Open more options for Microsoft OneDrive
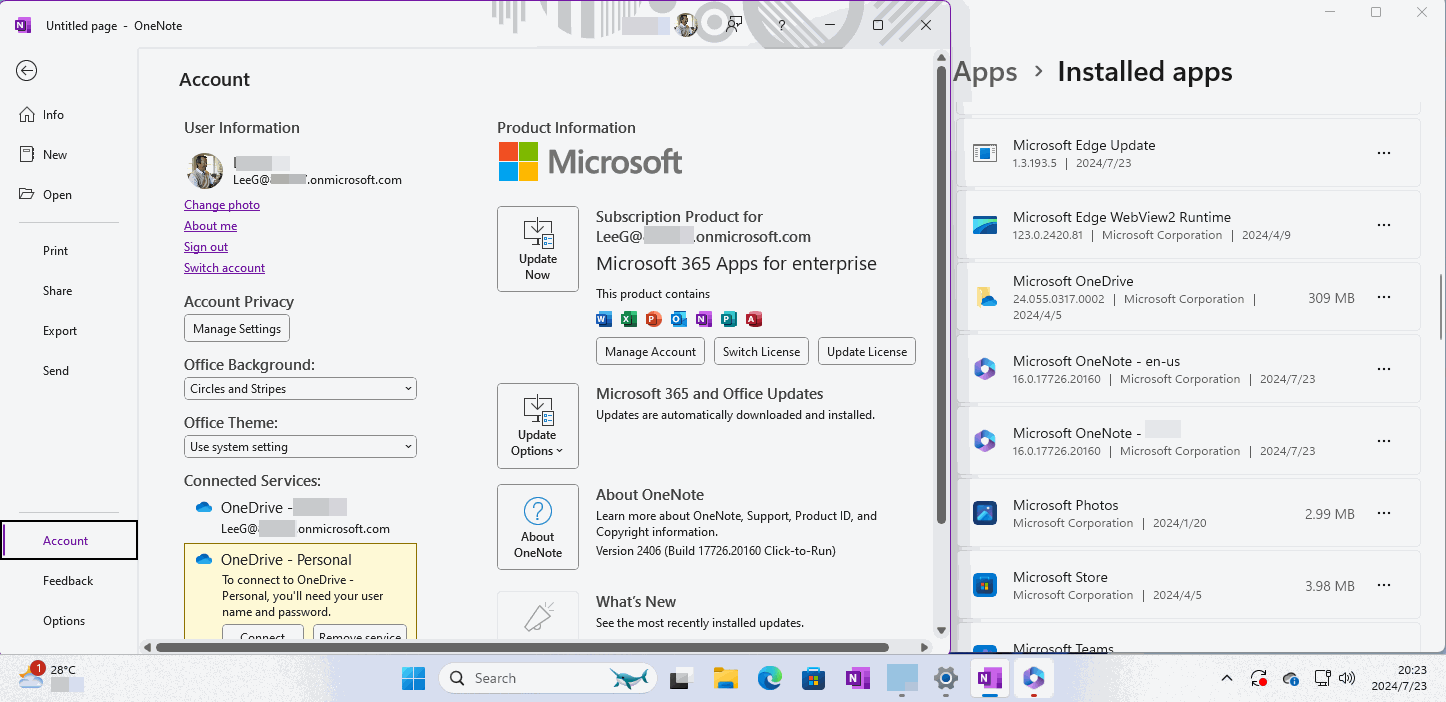This screenshot has width=1446, height=702. pos(1384,297)
